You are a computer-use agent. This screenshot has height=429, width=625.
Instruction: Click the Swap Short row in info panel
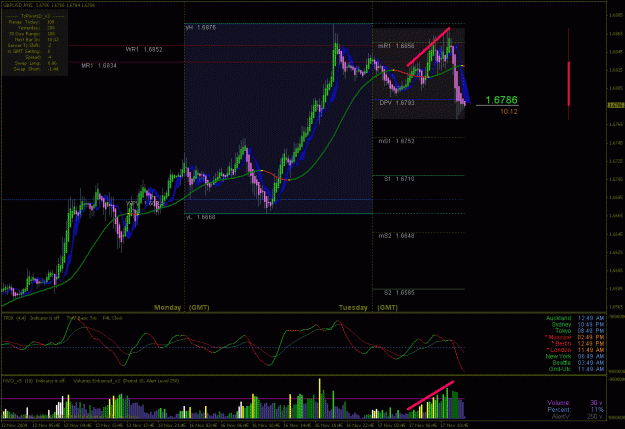(36, 69)
